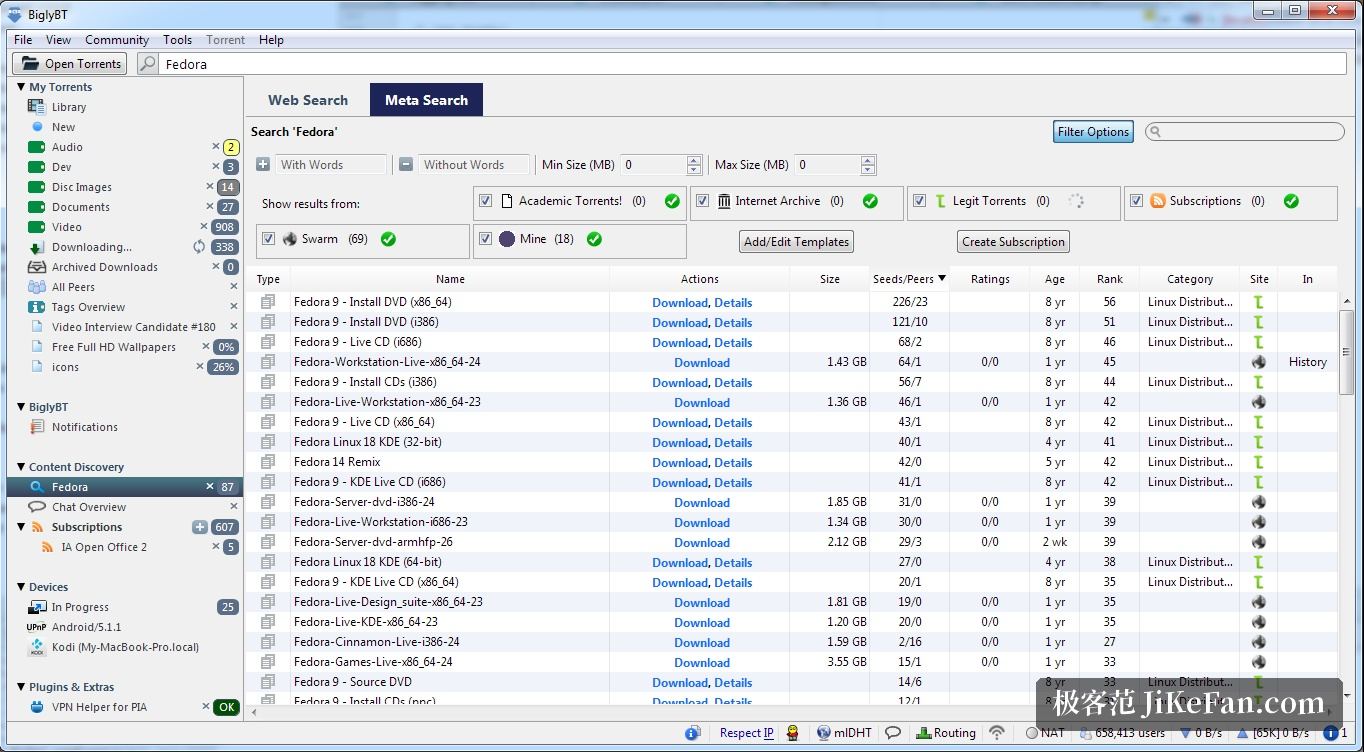The image size is (1364, 752).
Task: Click the NAT status indicator
Action: [1045, 733]
